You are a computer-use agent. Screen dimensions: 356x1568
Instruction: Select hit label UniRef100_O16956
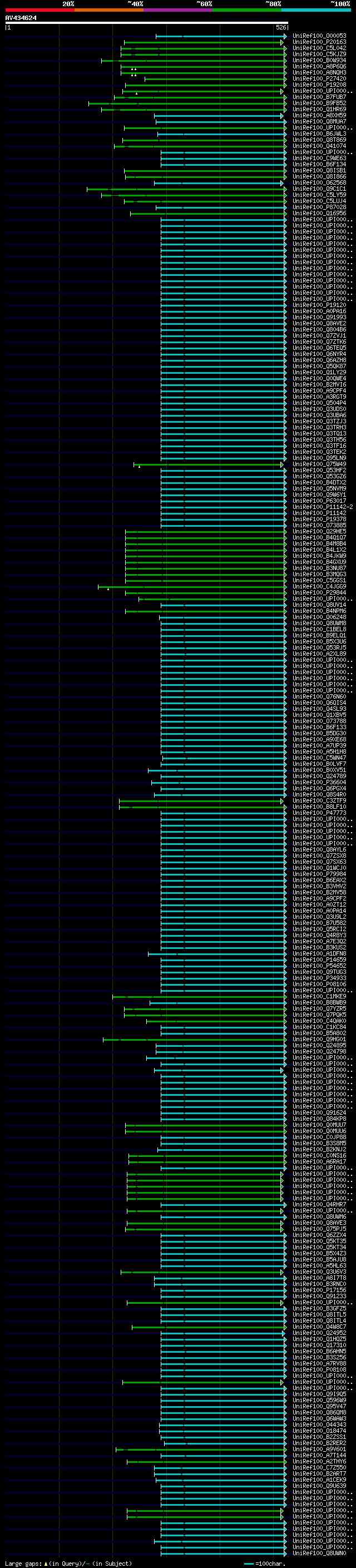(319, 214)
